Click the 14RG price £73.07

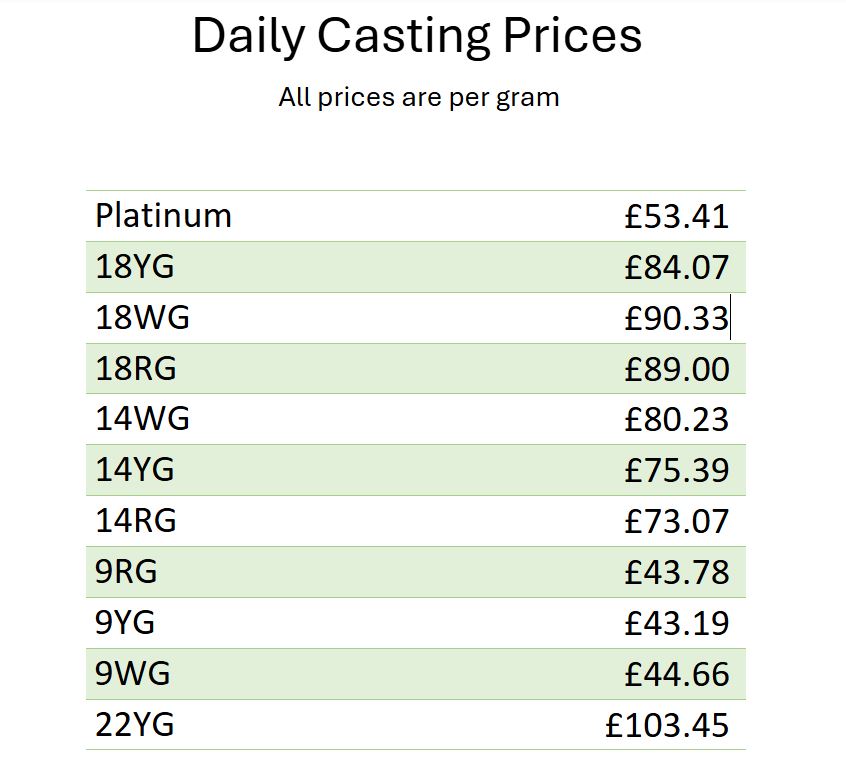tap(677, 522)
